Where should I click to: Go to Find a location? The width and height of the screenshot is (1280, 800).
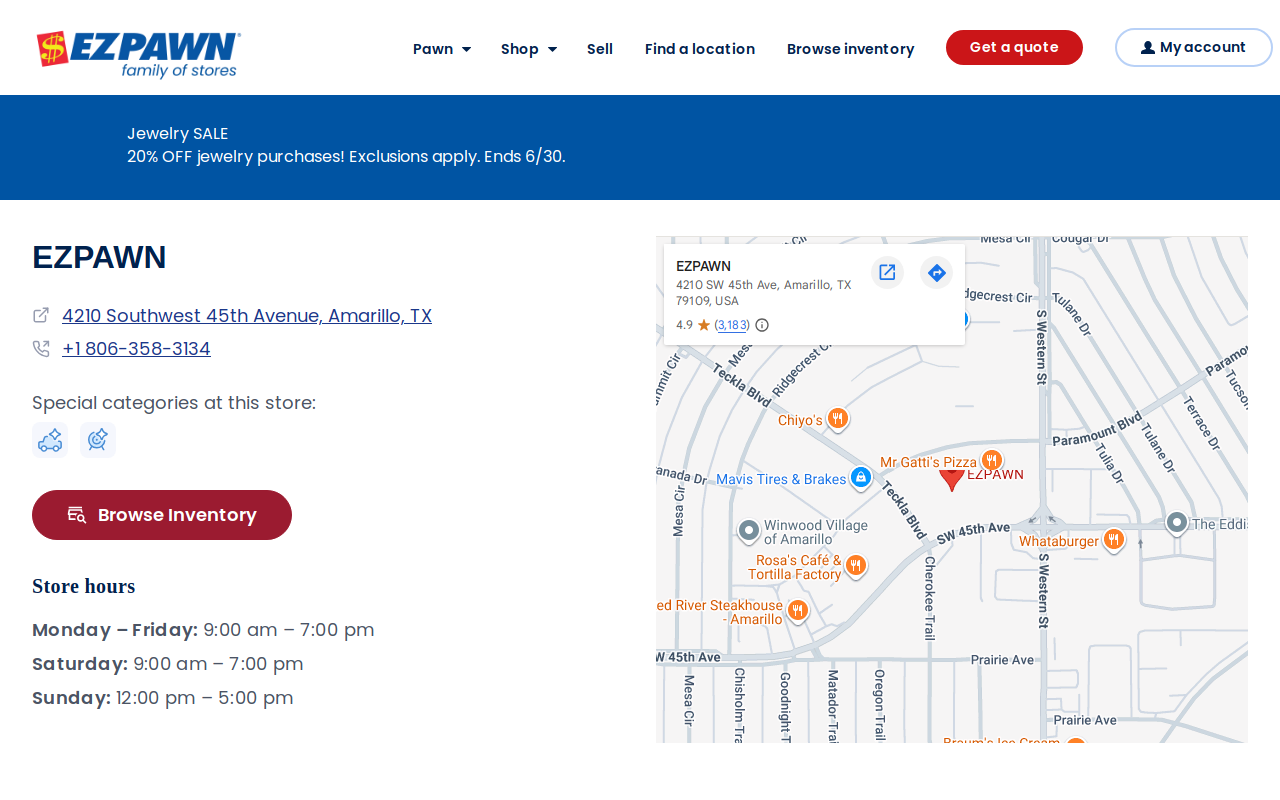coord(700,49)
